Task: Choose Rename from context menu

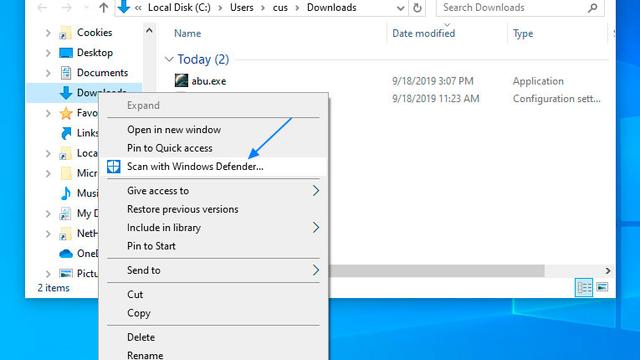Action: point(213,355)
